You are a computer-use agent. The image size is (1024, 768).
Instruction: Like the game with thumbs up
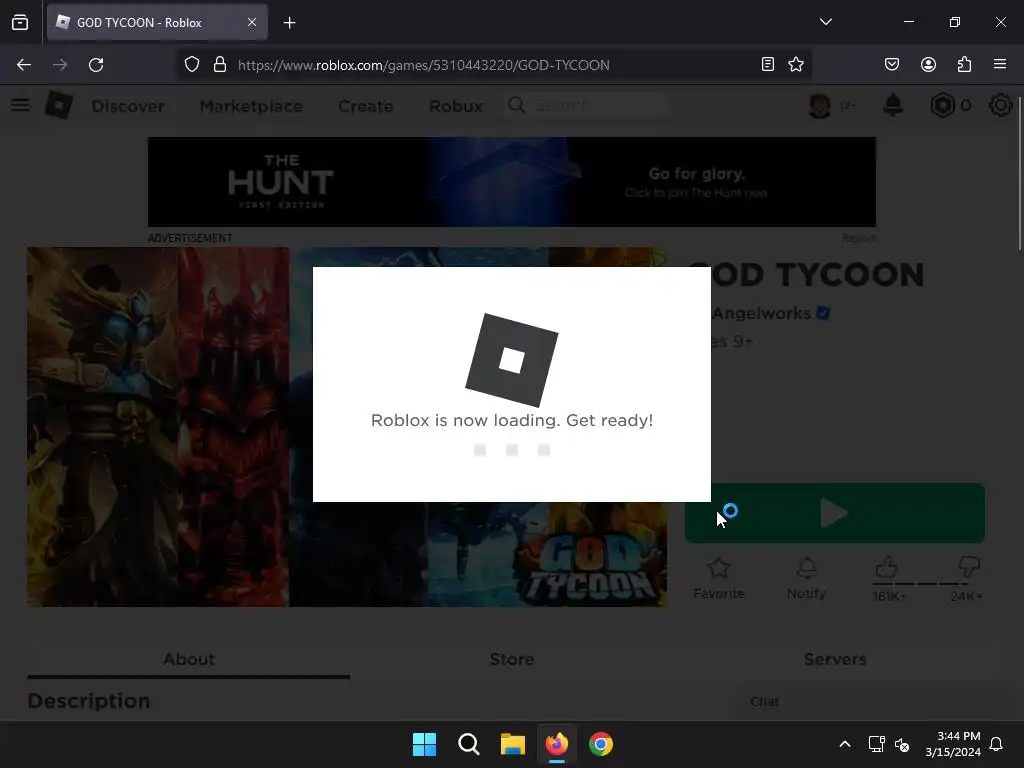[x=887, y=568]
